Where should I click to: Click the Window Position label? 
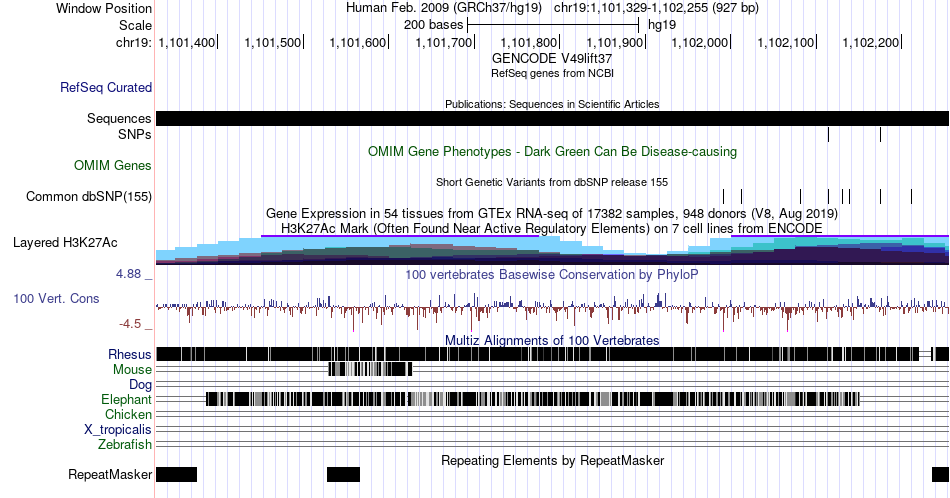(104, 8)
